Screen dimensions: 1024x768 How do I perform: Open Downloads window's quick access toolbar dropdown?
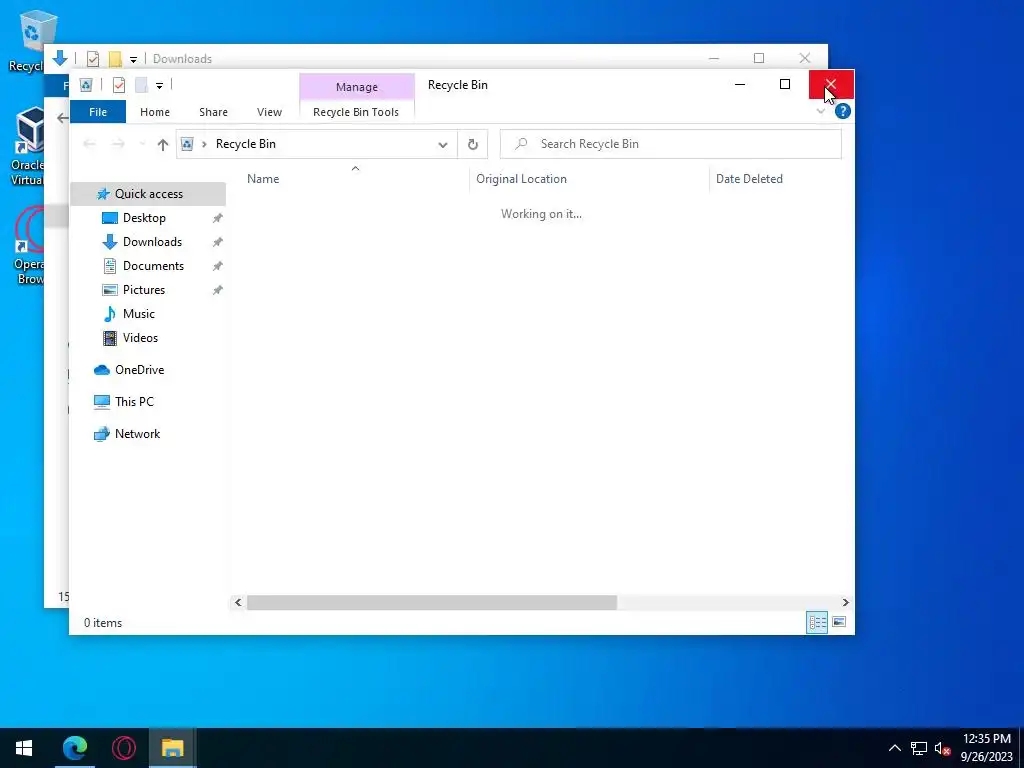coord(133,60)
